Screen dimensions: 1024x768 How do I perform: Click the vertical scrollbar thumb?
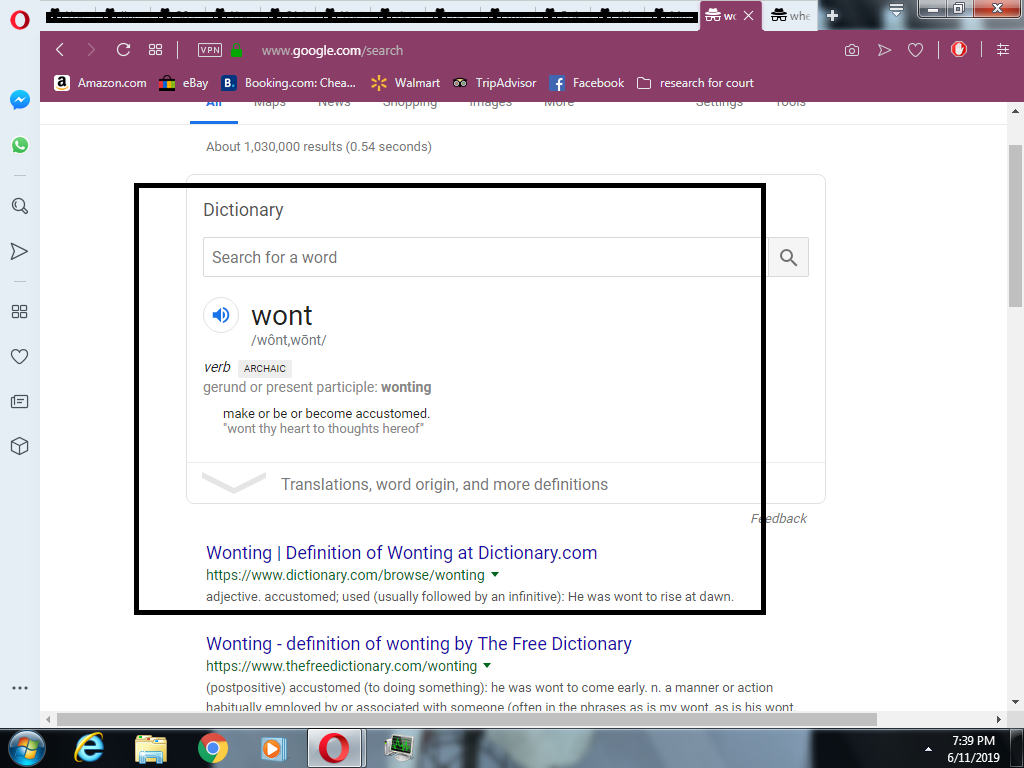[x=1016, y=225]
